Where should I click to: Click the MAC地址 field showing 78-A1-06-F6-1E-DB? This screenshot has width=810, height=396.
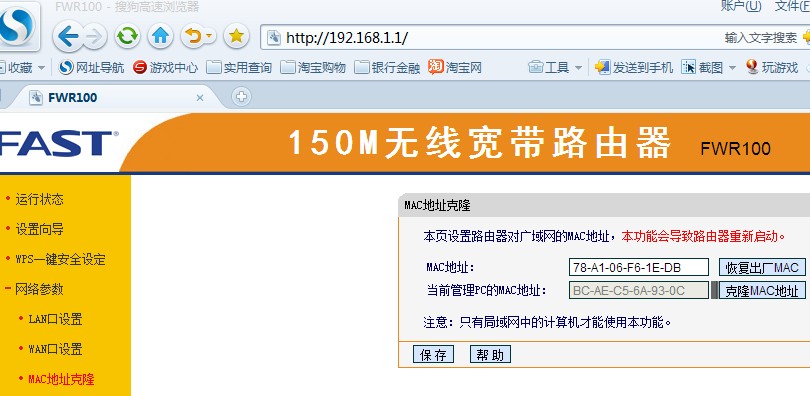pyautogui.click(x=638, y=267)
